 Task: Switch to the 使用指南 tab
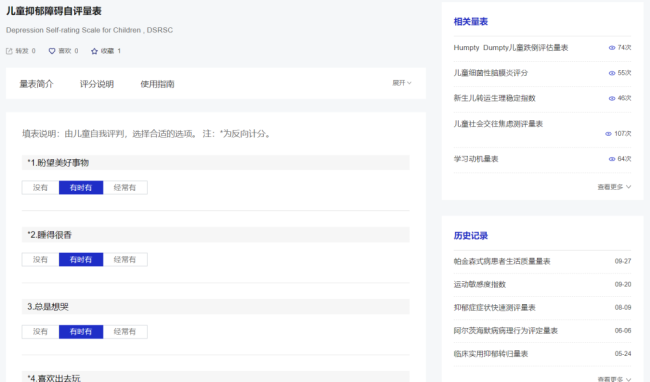click(x=157, y=84)
